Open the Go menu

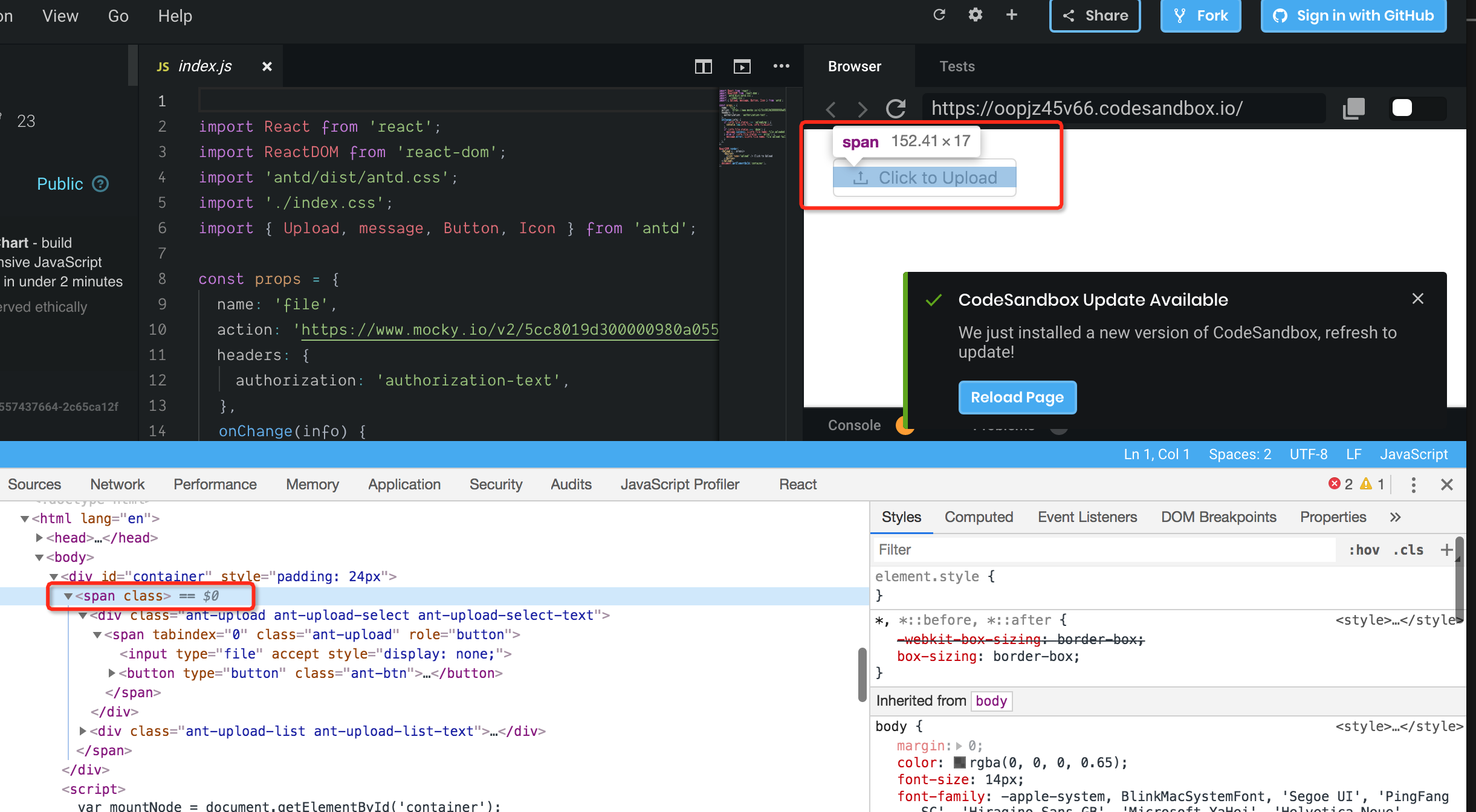(118, 16)
